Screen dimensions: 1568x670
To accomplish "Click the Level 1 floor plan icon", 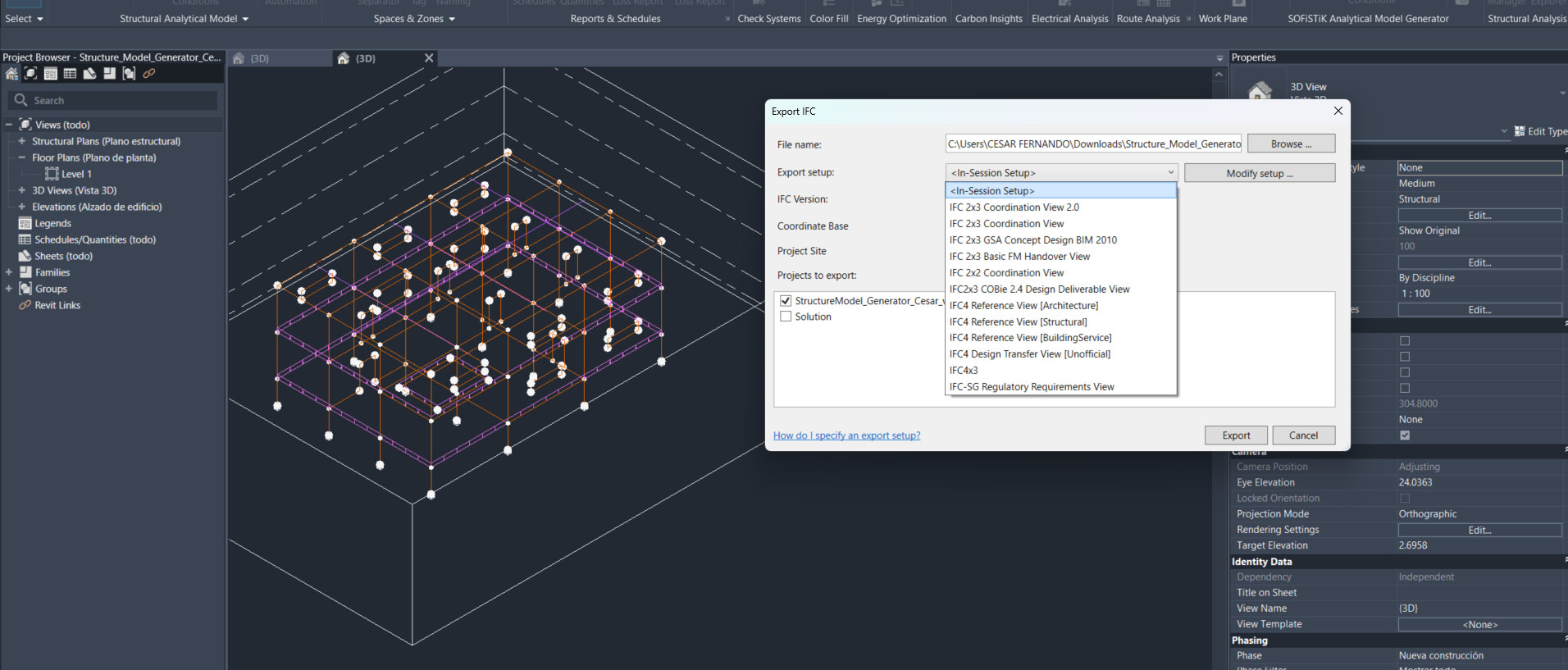I will (x=52, y=174).
